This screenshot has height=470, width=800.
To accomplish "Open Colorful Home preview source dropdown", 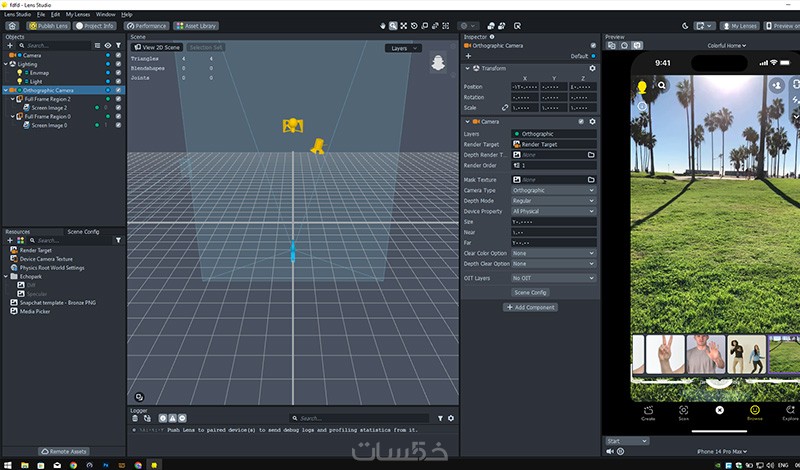I will [727, 46].
